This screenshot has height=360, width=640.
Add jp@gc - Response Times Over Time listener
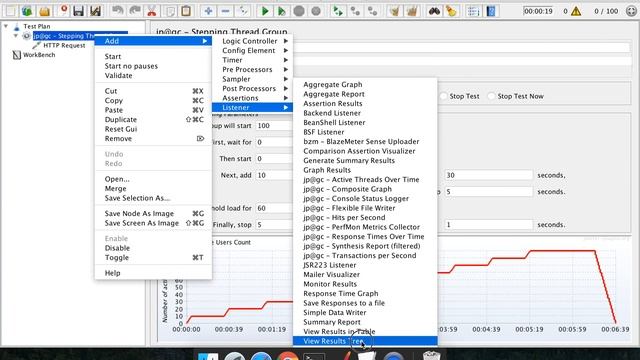coord(365,236)
